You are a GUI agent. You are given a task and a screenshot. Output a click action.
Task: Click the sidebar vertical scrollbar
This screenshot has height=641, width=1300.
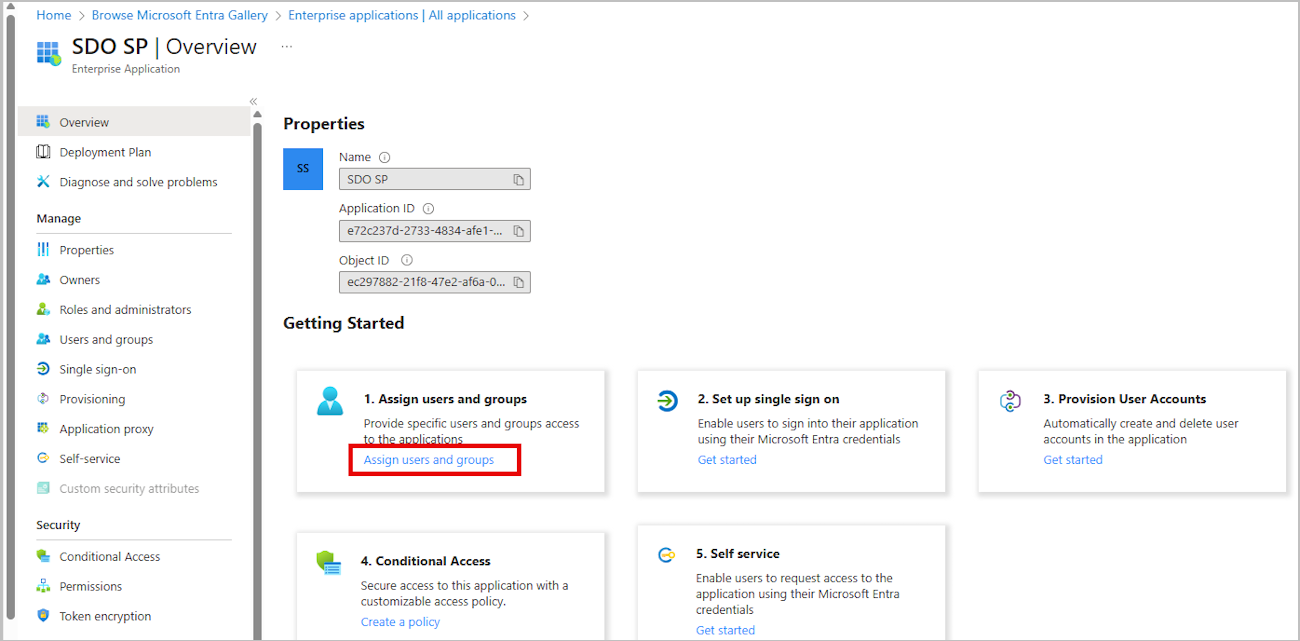tap(257, 380)
